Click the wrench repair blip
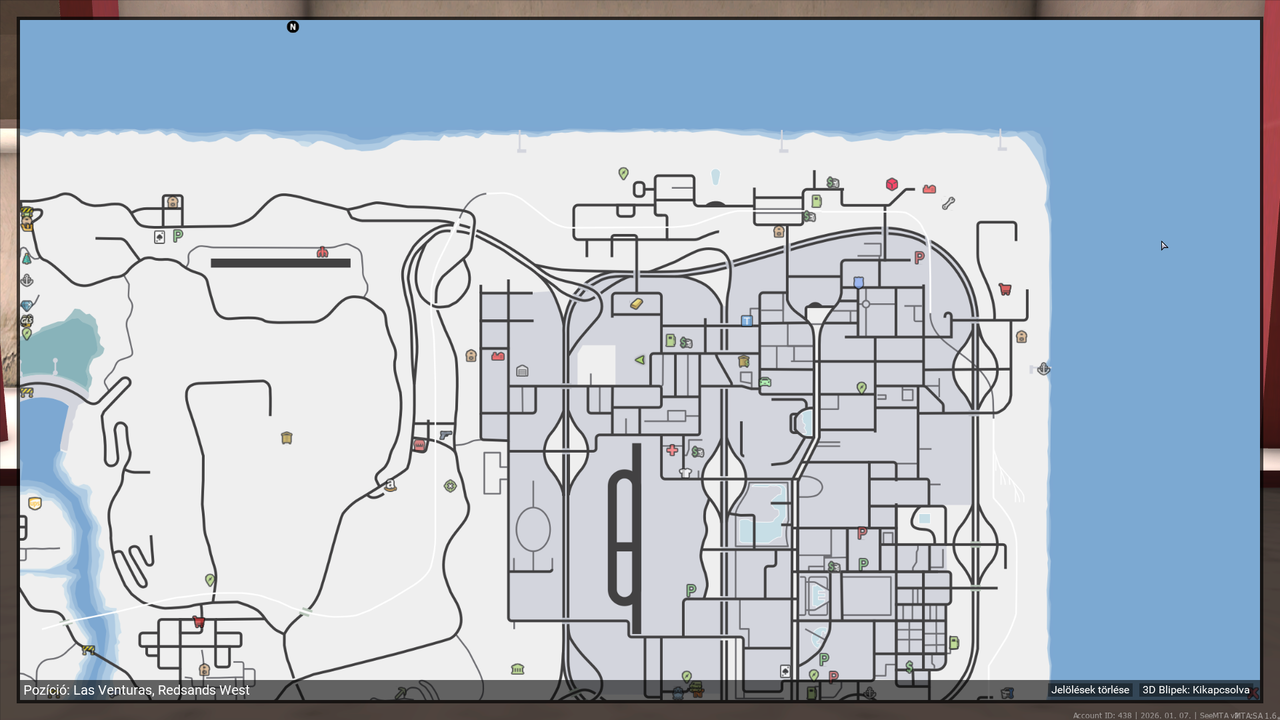The width and height of the screenshot is (1280, 720). (x=948, y=203)
